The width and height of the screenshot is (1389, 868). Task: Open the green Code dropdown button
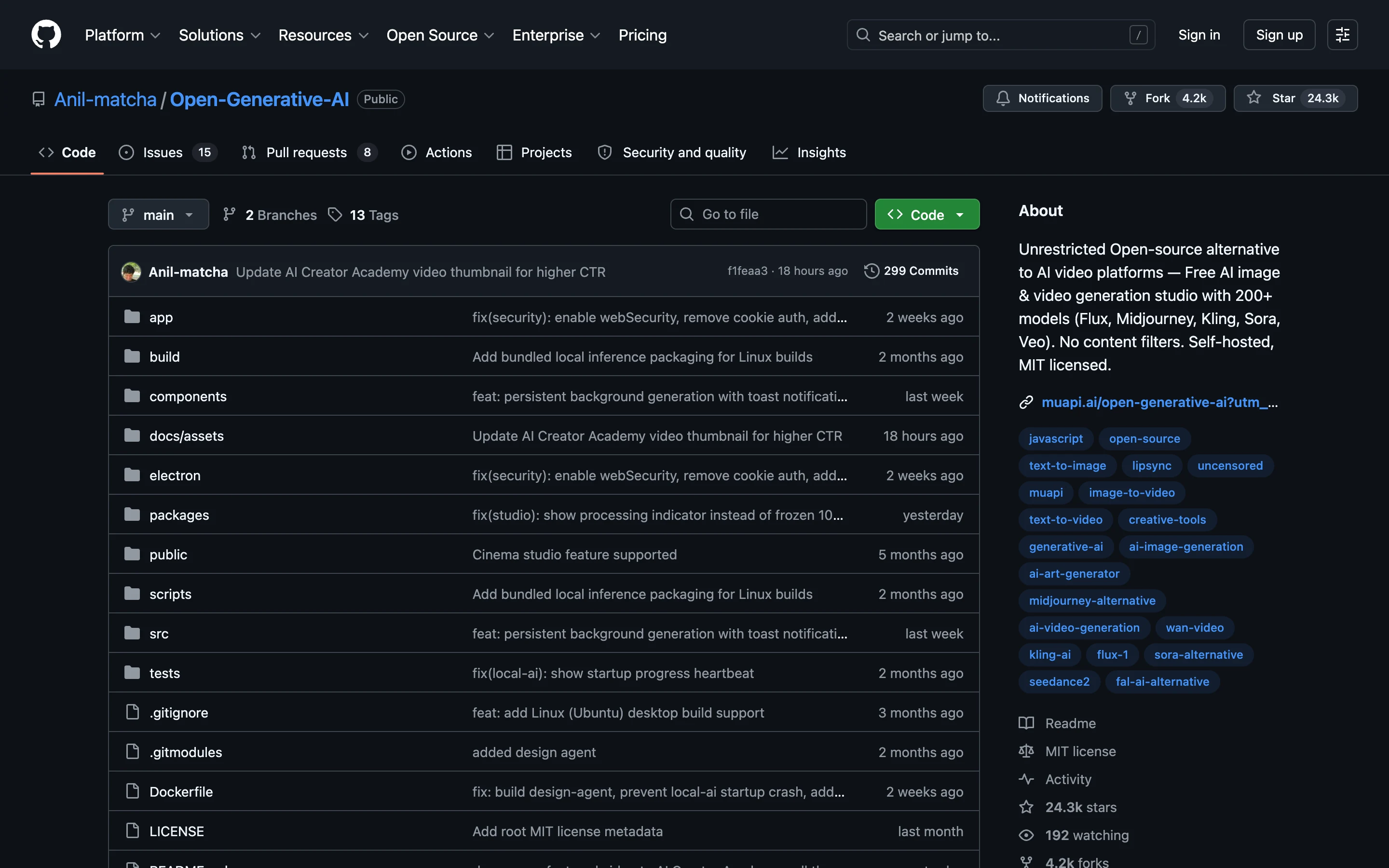click(x=927, y=214)
